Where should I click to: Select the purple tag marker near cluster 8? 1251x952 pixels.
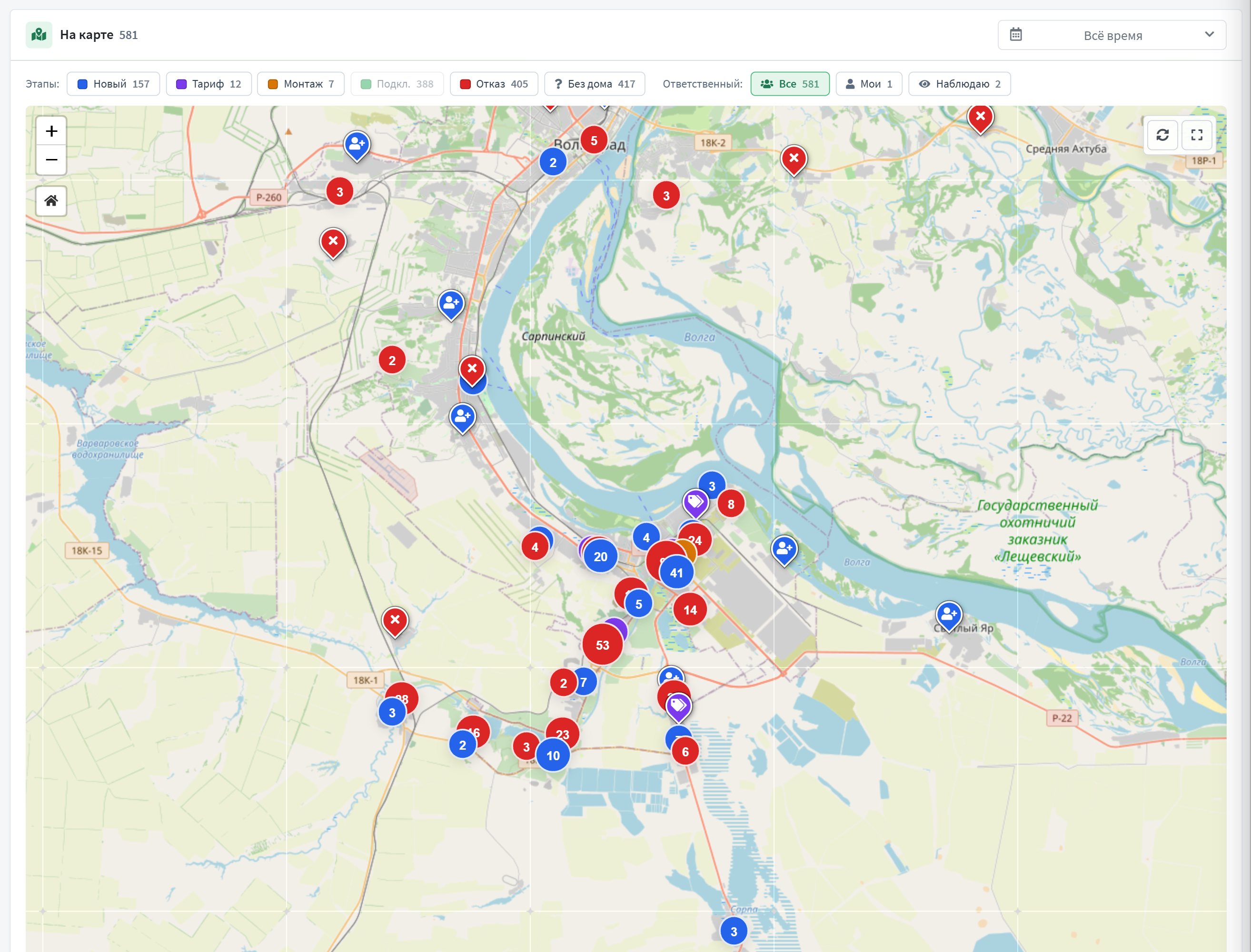click(695, 503)
